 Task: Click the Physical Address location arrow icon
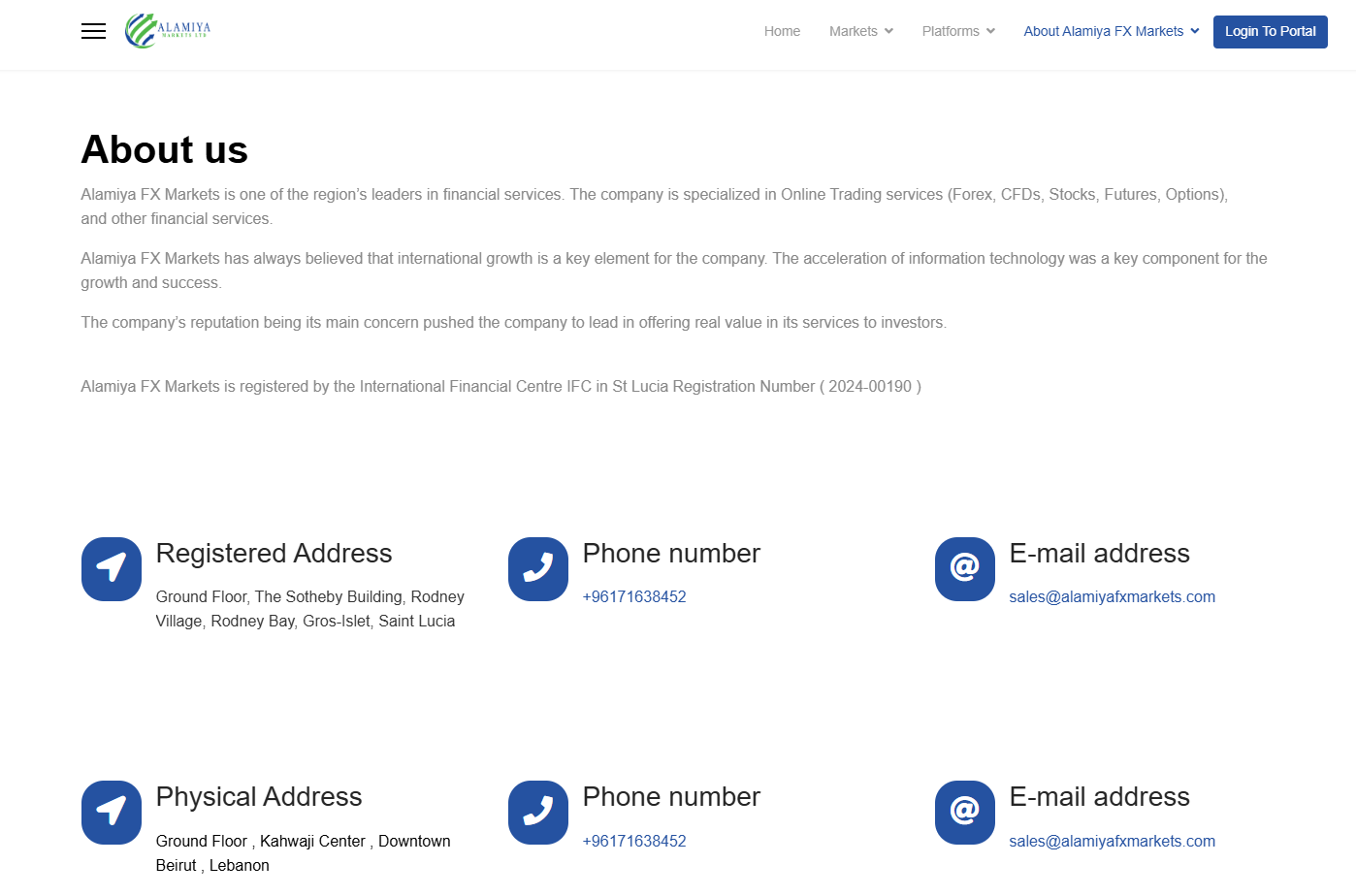[112, 813]
